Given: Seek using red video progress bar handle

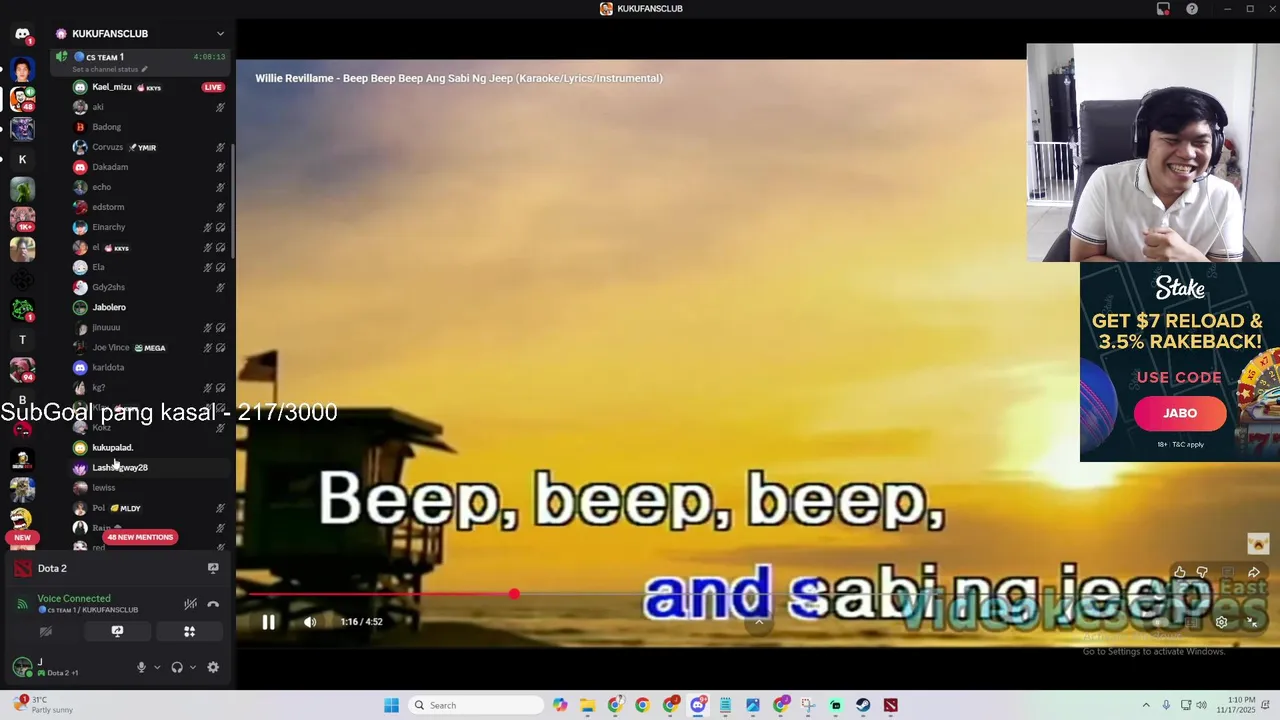Looking at the screenshot, I should (514, 594).
